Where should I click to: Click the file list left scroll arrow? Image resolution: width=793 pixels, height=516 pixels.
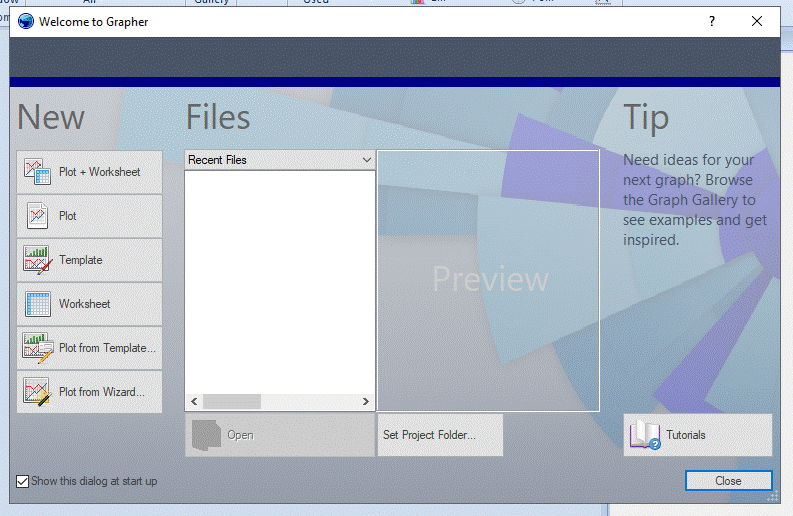(x=194, y=401)
